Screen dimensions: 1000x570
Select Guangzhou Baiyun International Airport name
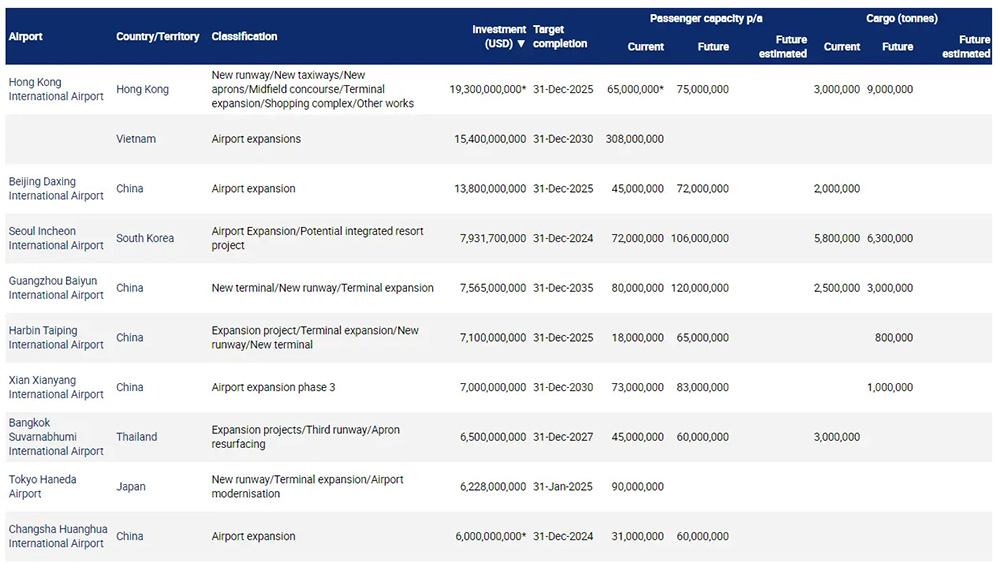(x=56, y=288)
